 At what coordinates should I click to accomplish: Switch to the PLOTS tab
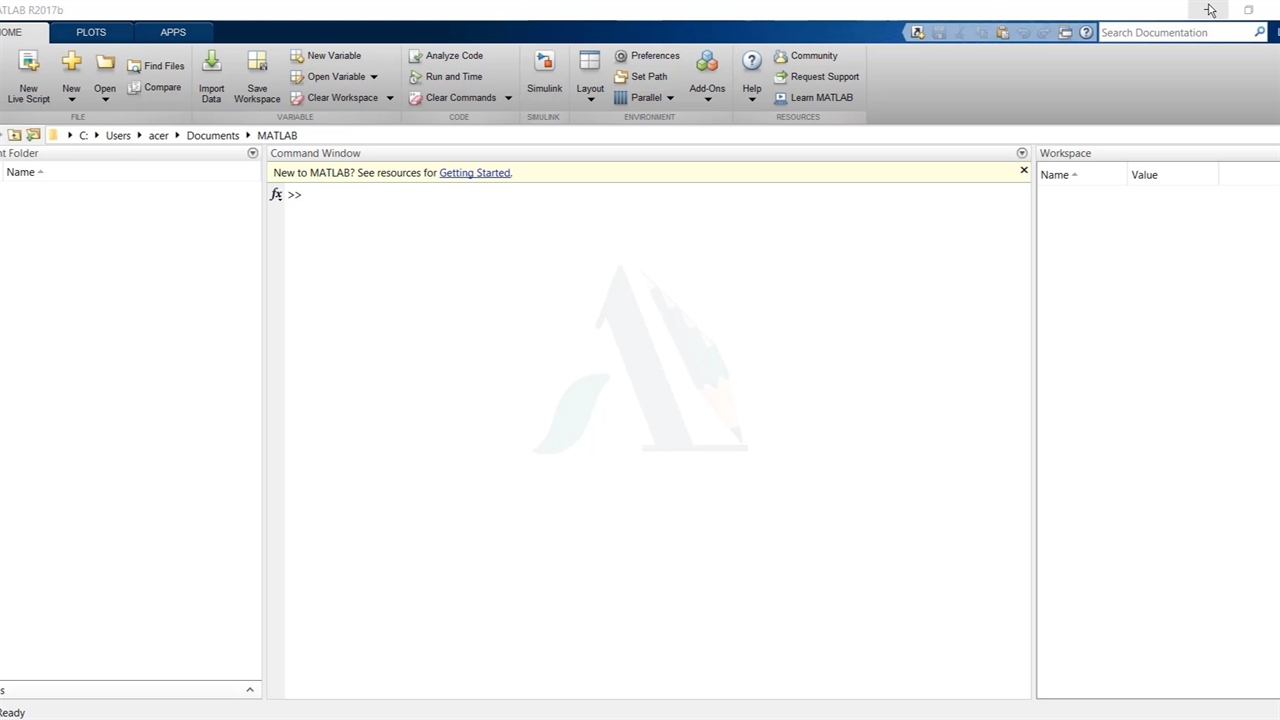click(x=91, y=32)
